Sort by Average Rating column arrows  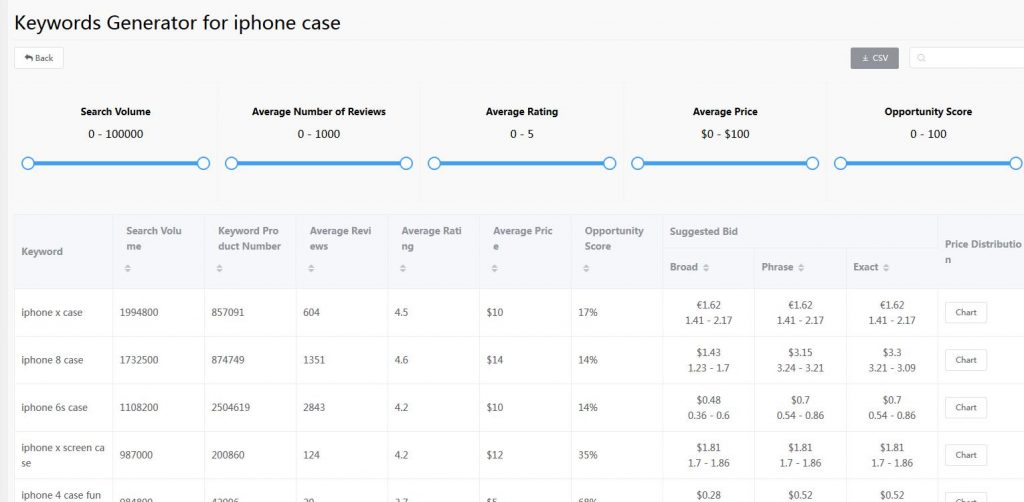(x=401, y=268)
